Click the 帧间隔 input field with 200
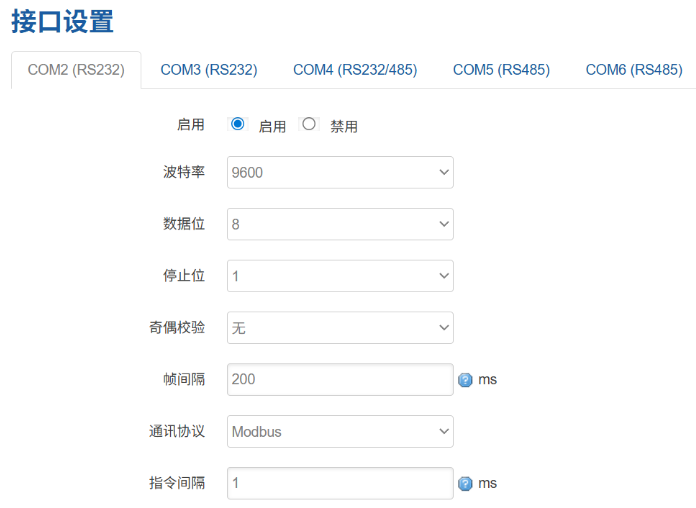696x508 pixels. [340, 380]
